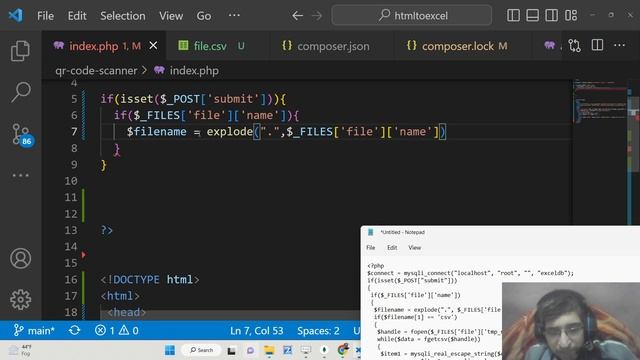This screenshot has height=360, width=640.
Task: Open Source Control with 86 pending changes
Action: coord(21,135)
